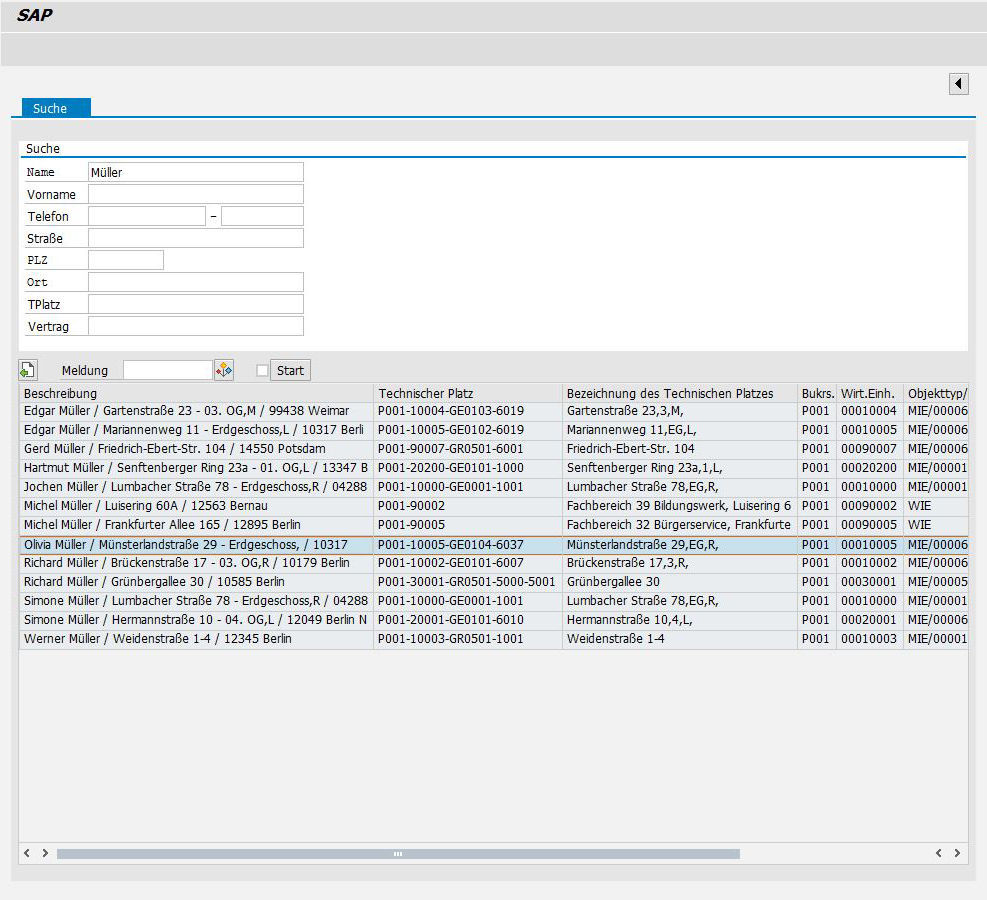Click the Vertrag input field
The width and height of the screenshot is (987, 900).
[195, 326]
